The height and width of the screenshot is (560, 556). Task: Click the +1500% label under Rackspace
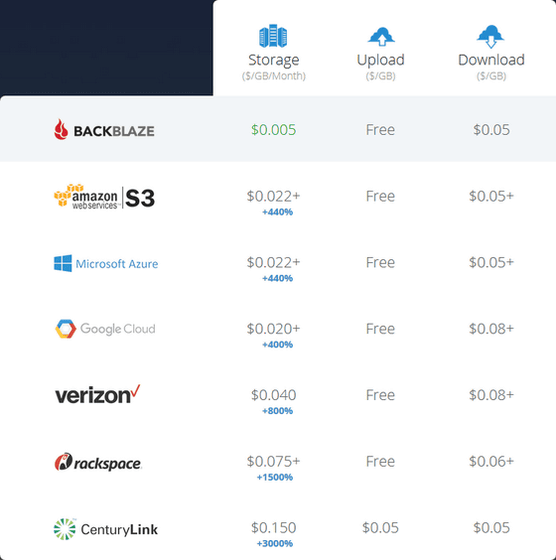click(275, 477)
